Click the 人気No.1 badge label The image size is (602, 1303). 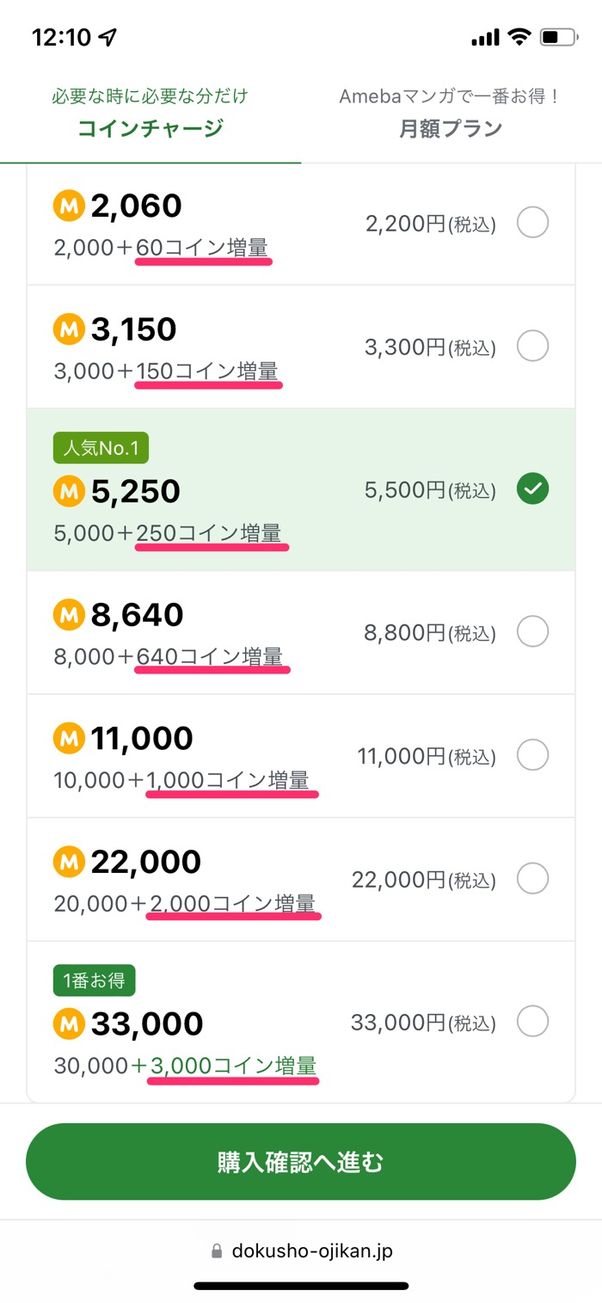pyautogui.click(x=100, y=448)
